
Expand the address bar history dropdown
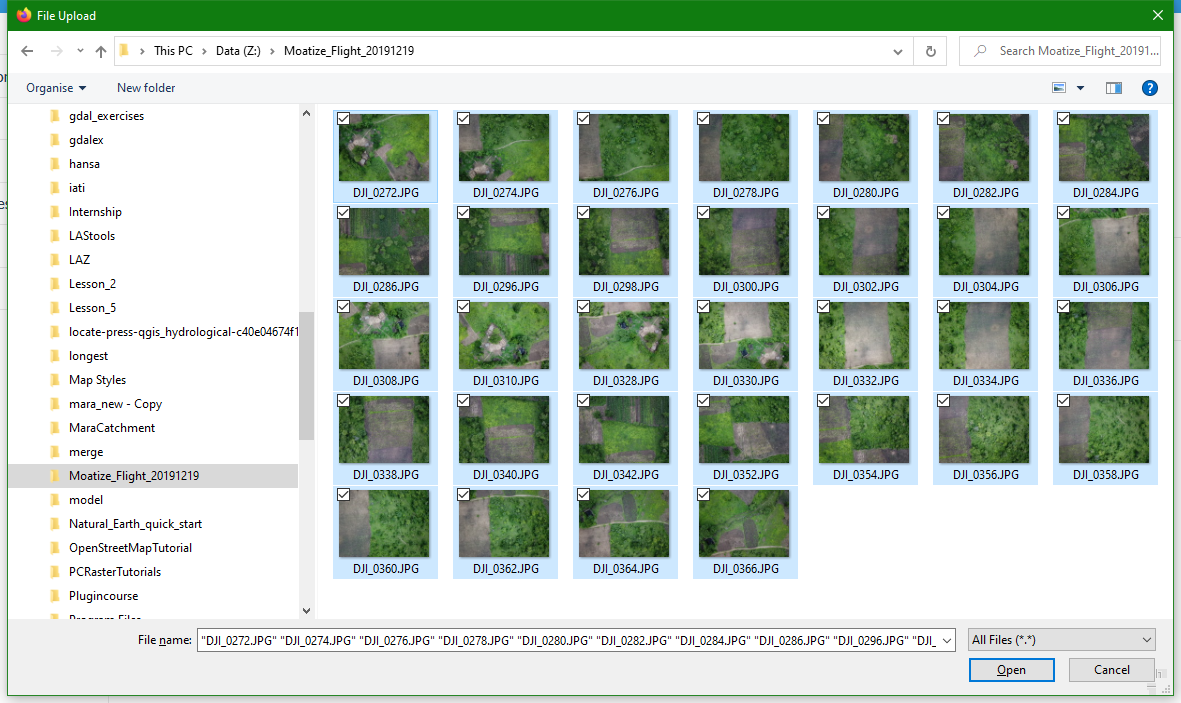coord(898,51)
